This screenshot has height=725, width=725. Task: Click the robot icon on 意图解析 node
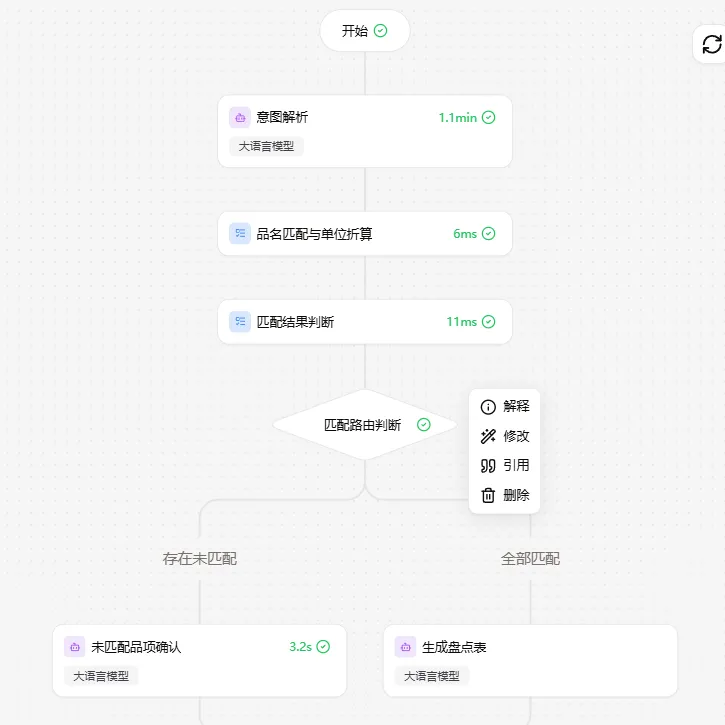[240, 117]
